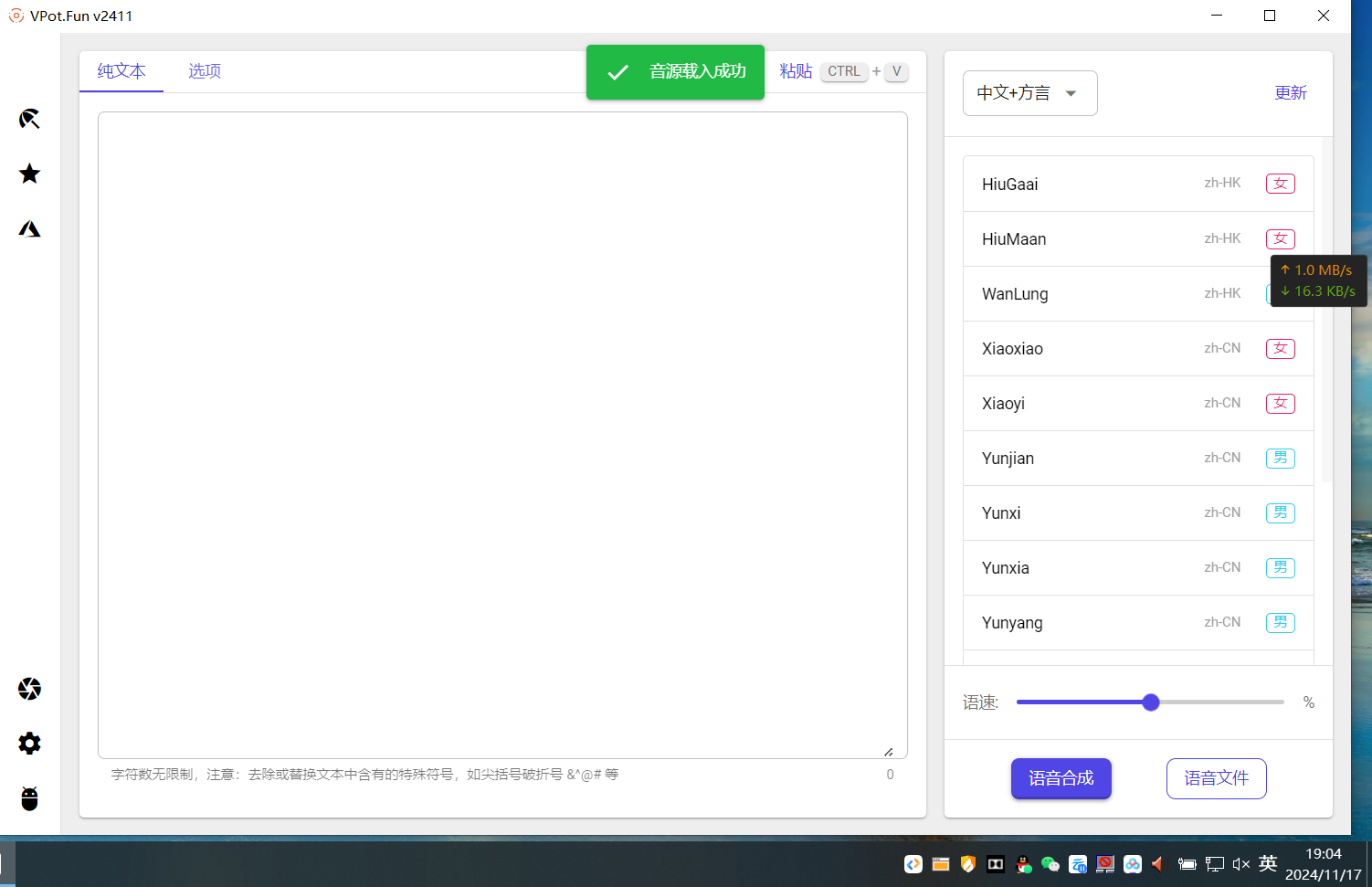Select the Azure triangle logo icon
The height and width of the screenshot is (887, 1372).
pyautogui.click(x=29, y=229)
